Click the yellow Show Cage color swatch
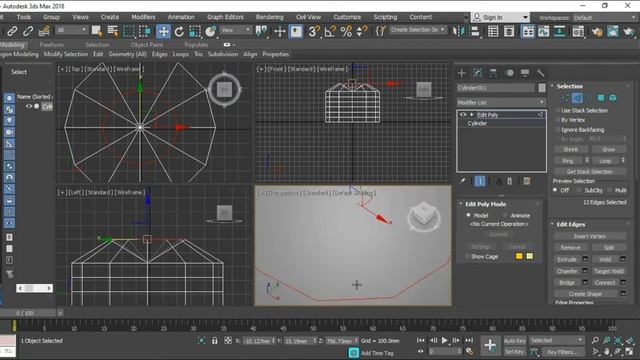The image size is (640, 360). click(519, 256)
